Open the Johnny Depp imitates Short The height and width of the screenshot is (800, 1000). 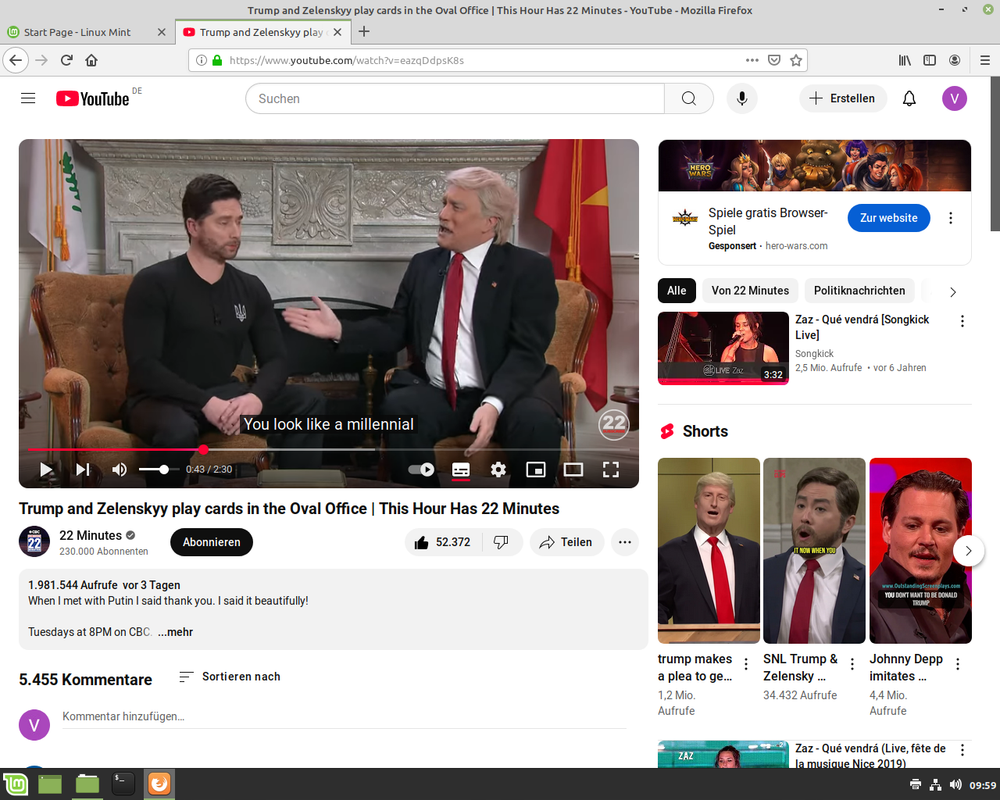pos(920,551)
